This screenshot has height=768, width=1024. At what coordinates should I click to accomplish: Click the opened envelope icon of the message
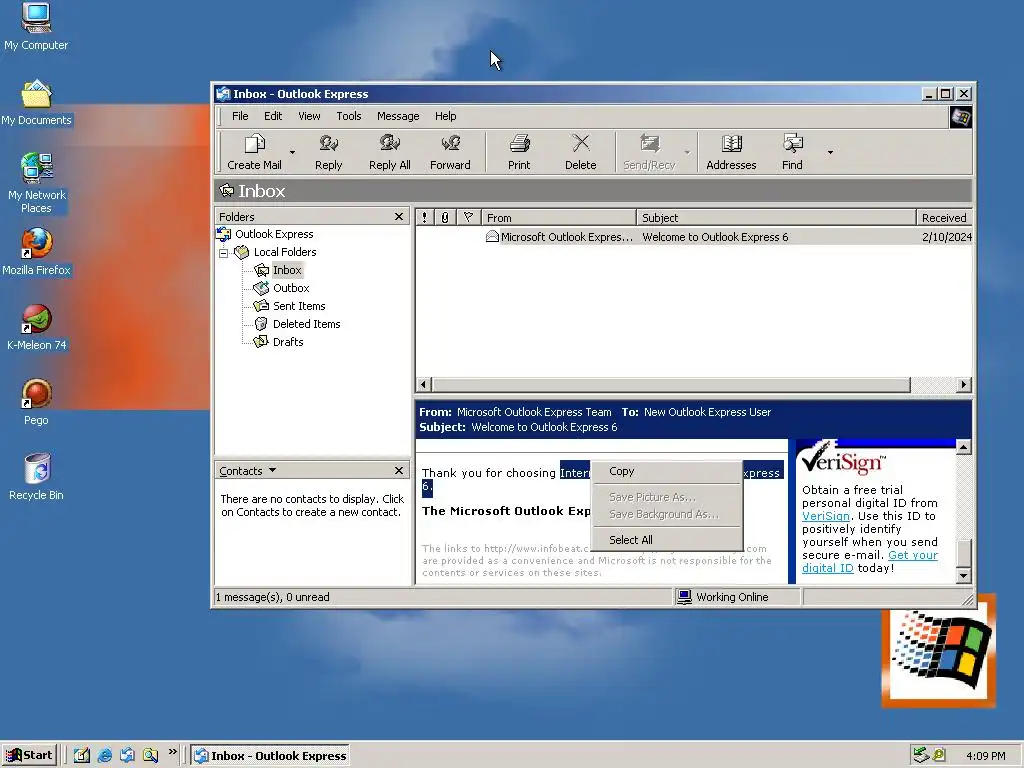point(492,236)
